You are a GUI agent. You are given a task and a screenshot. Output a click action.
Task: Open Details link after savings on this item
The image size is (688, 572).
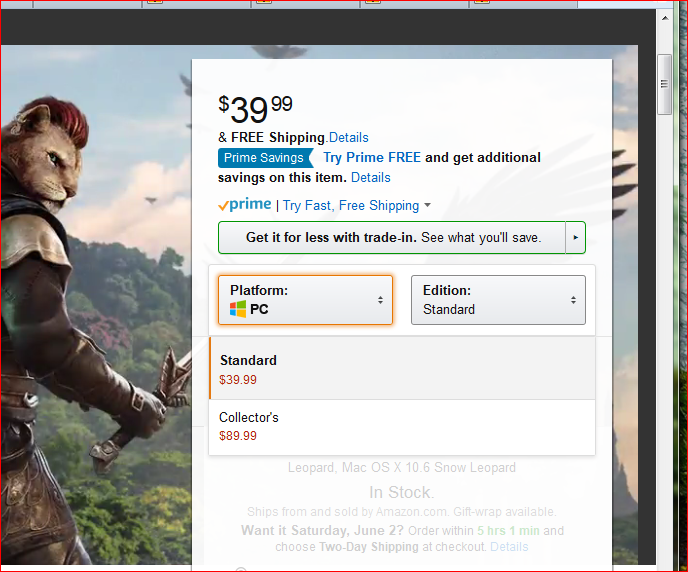point(371,177)
